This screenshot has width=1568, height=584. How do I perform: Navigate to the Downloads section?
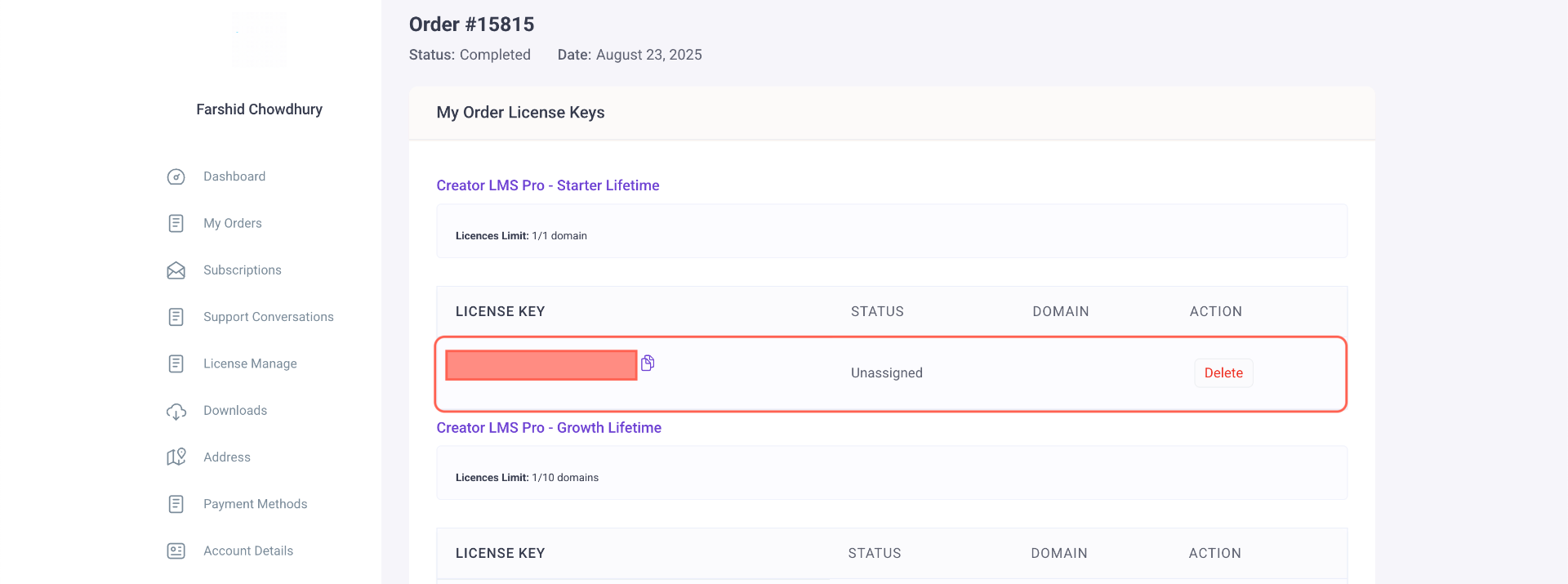[235, 410]
